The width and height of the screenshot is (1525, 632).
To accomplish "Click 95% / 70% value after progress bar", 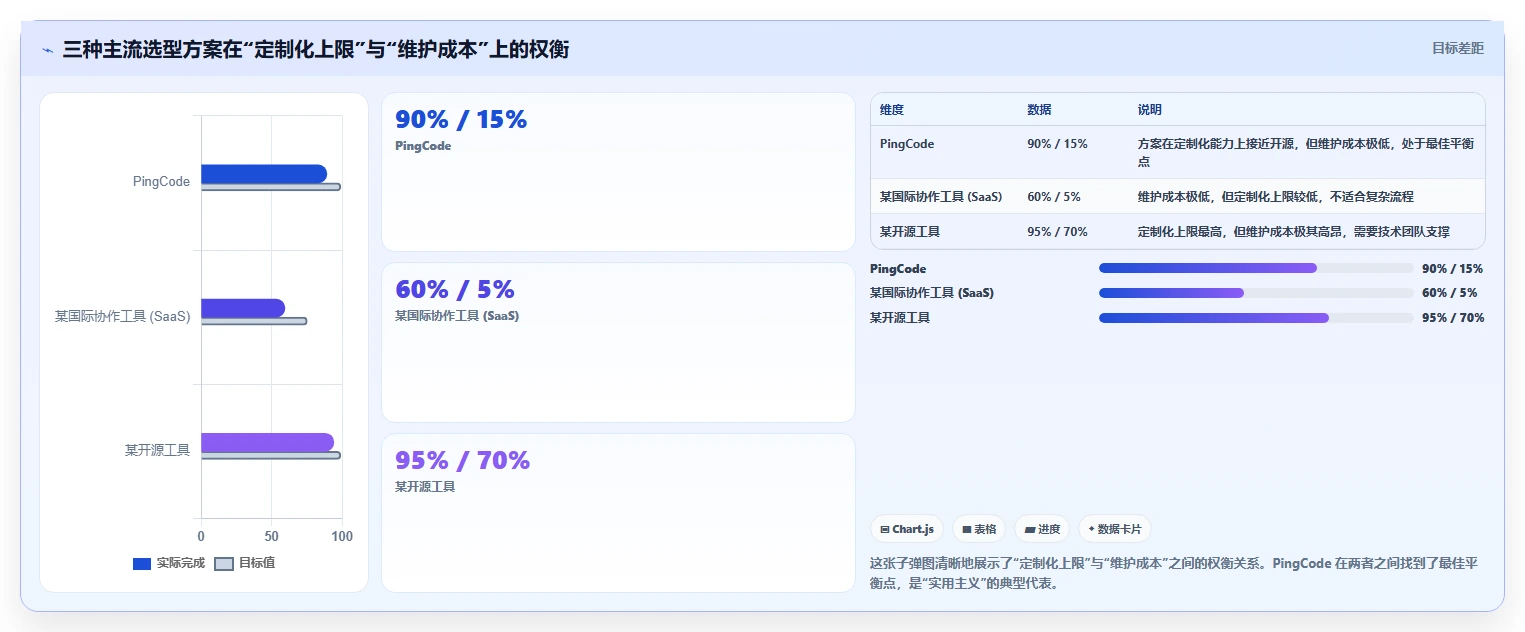I will pos(1453,318).
